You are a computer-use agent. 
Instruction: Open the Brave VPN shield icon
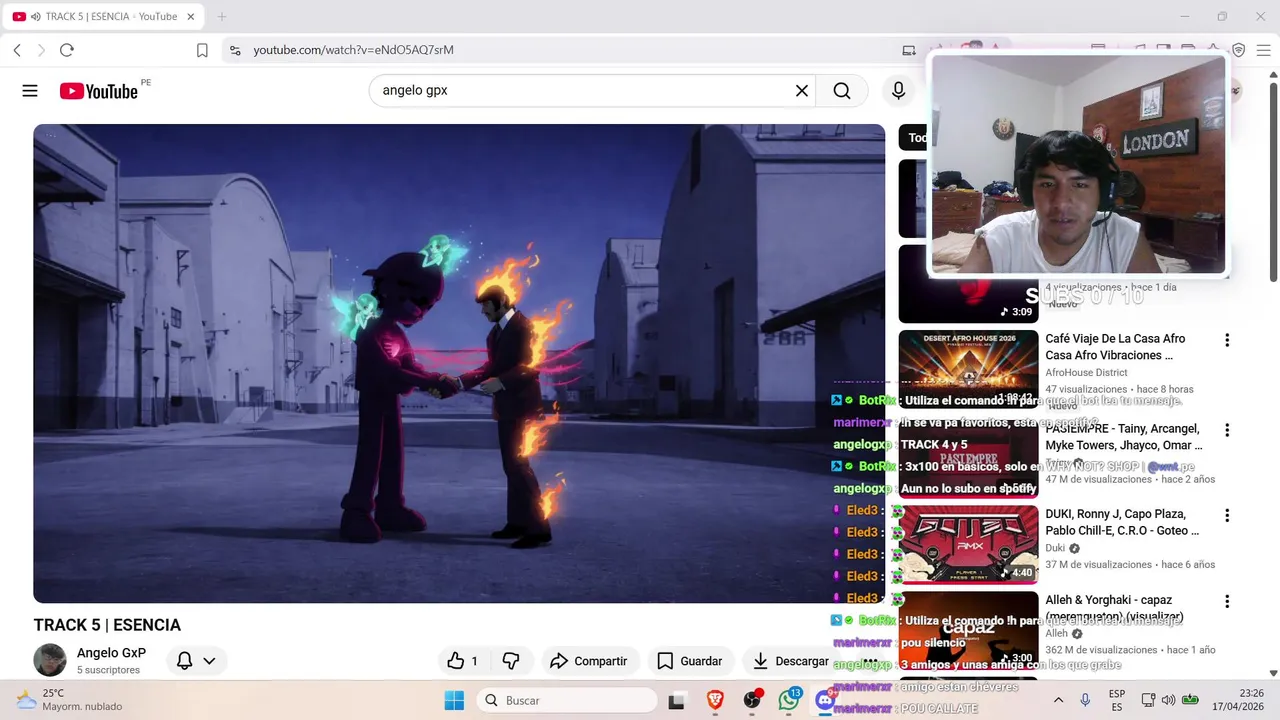coord(1238,50)
